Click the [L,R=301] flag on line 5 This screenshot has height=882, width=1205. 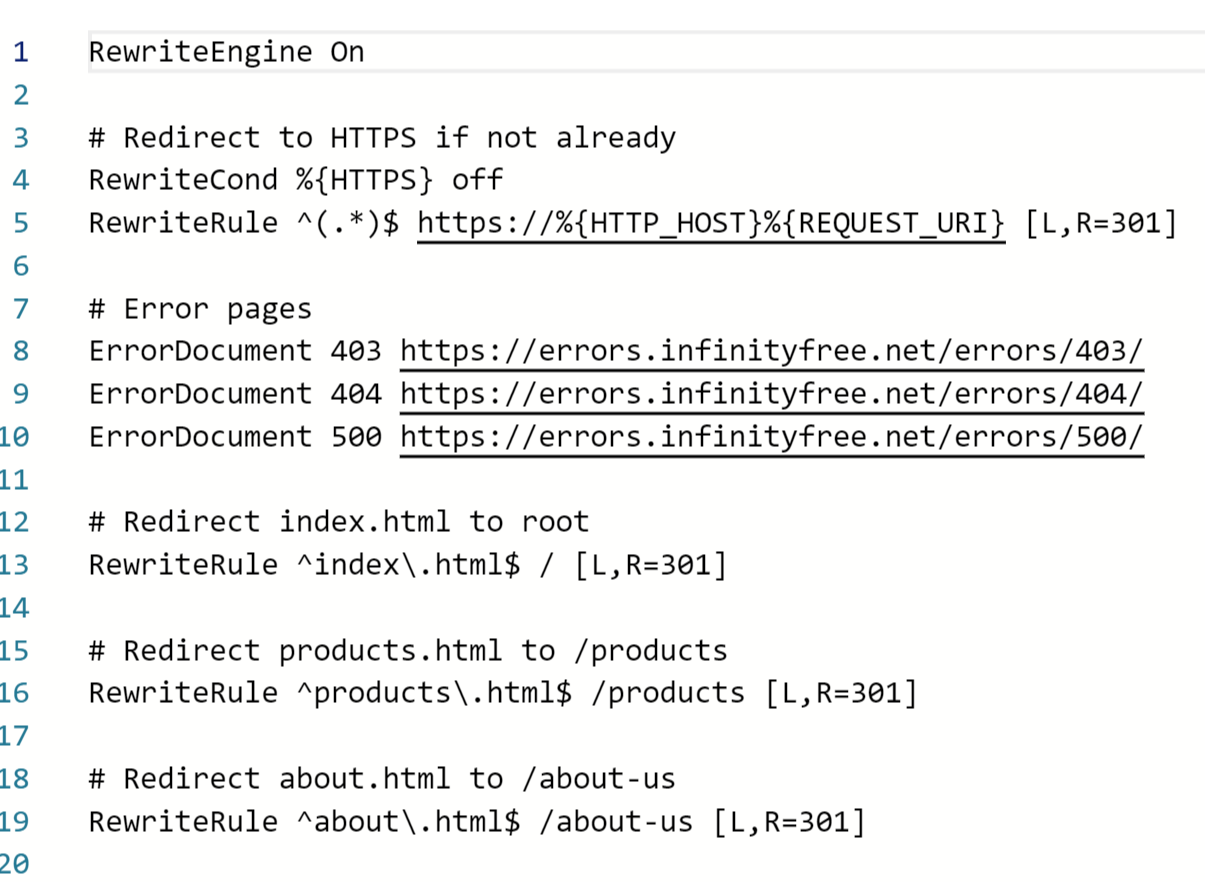click(1101, 223)
